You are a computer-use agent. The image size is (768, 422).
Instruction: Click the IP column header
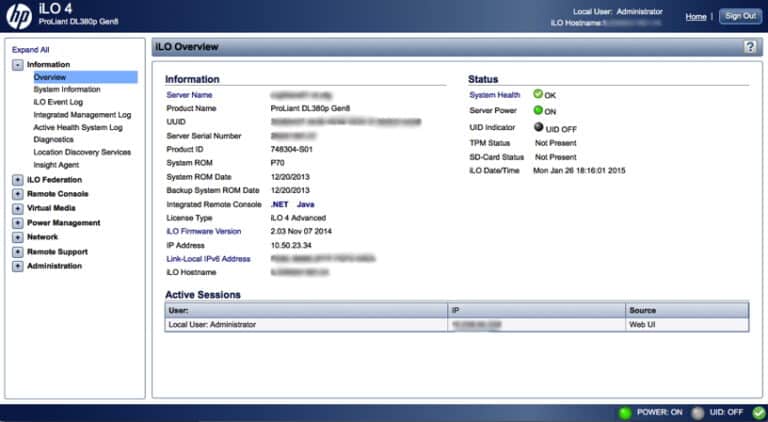pyautogui.click(x=537, y=310)
